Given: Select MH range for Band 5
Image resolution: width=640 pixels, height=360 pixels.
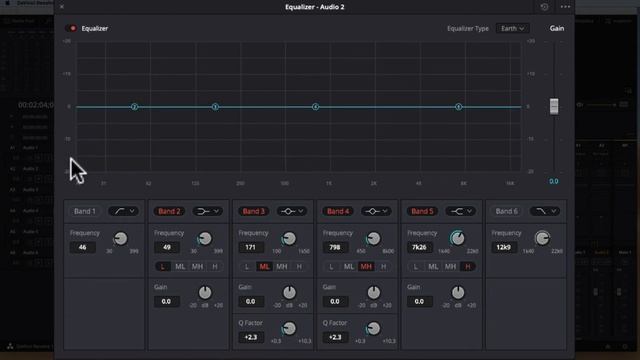Looking at the screenshot, I should pos(450,267).
